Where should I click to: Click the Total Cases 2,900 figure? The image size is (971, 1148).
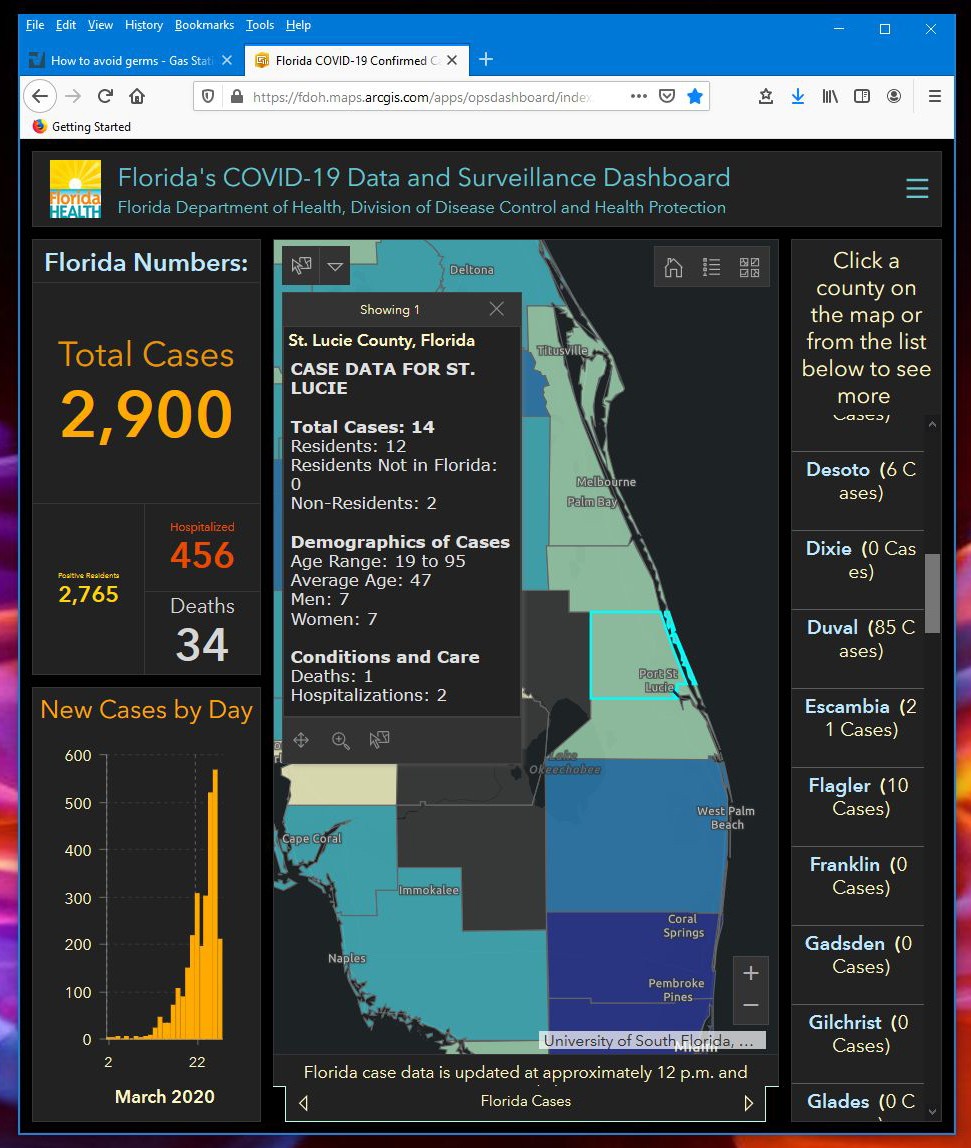[146, 414]
